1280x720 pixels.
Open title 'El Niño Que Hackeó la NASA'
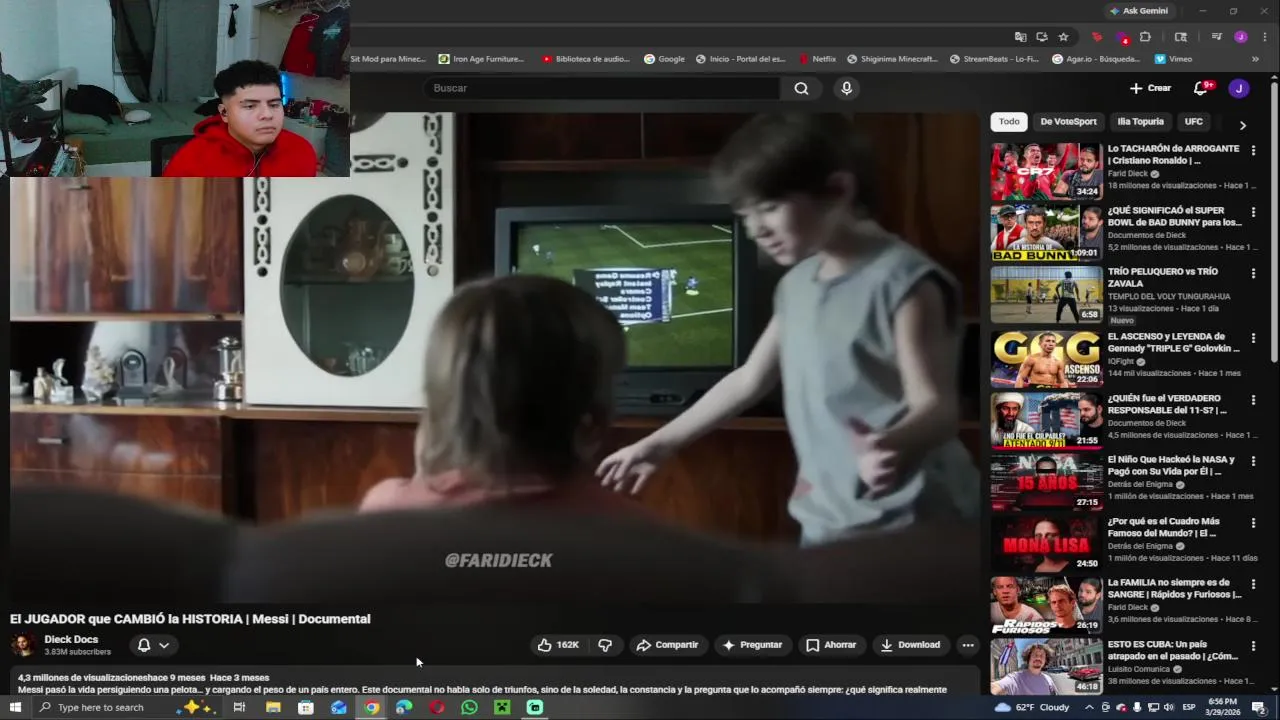tap(1171, 466)
